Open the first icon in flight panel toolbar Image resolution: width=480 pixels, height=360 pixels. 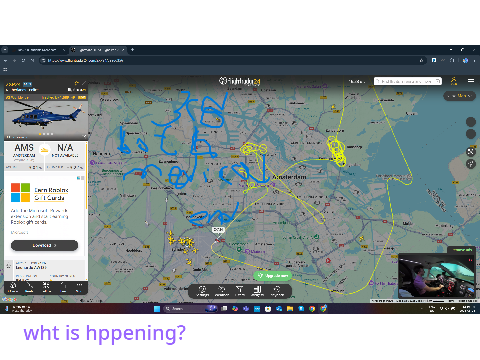pyautogui.click(x=13, y=287)
